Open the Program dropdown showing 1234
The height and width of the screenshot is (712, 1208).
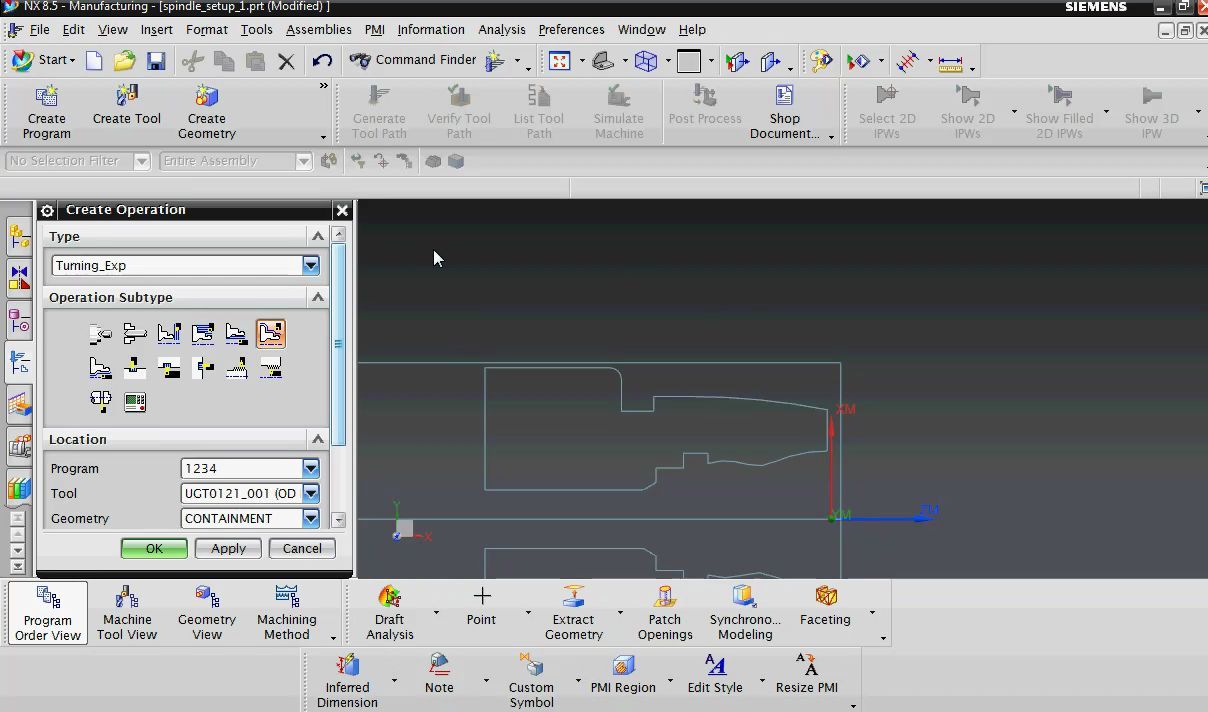coord(311,468)
